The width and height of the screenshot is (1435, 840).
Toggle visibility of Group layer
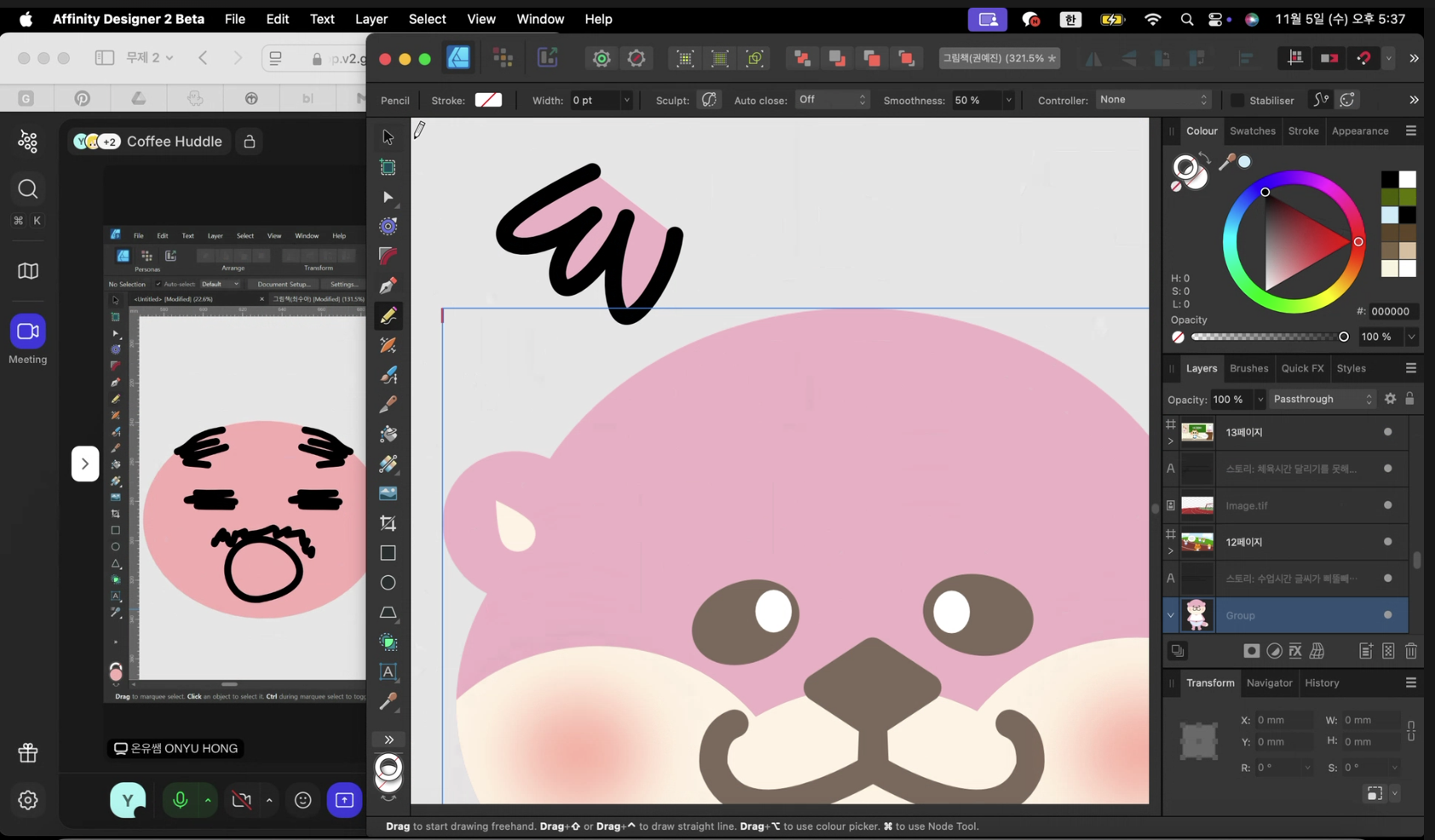pyautogui.click(x=1388, y=615)
